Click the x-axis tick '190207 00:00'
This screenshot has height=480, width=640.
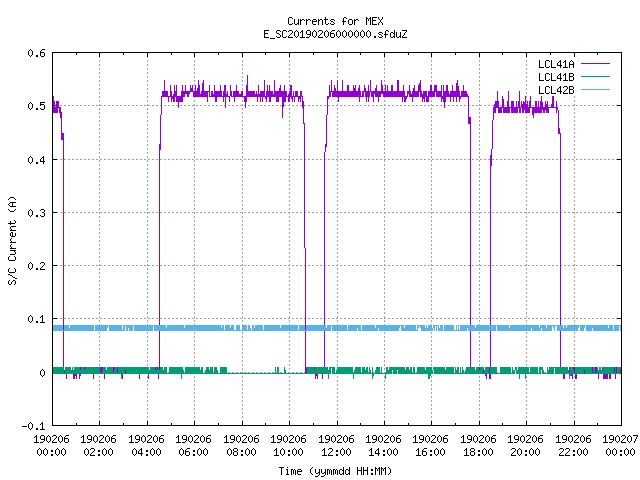[620, 446]
